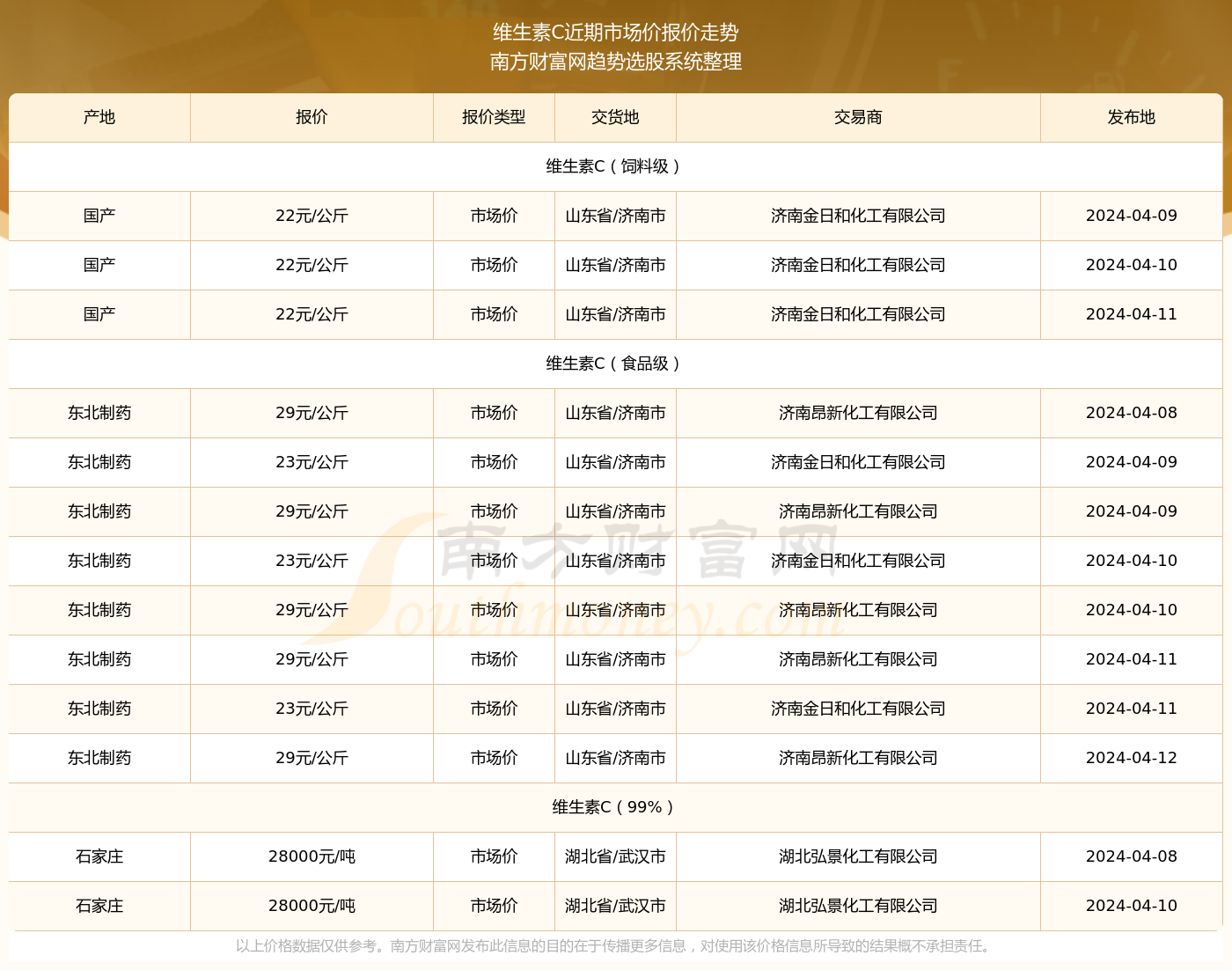Click the subtitle 南方财富网趋势选股系统整理

615,62
